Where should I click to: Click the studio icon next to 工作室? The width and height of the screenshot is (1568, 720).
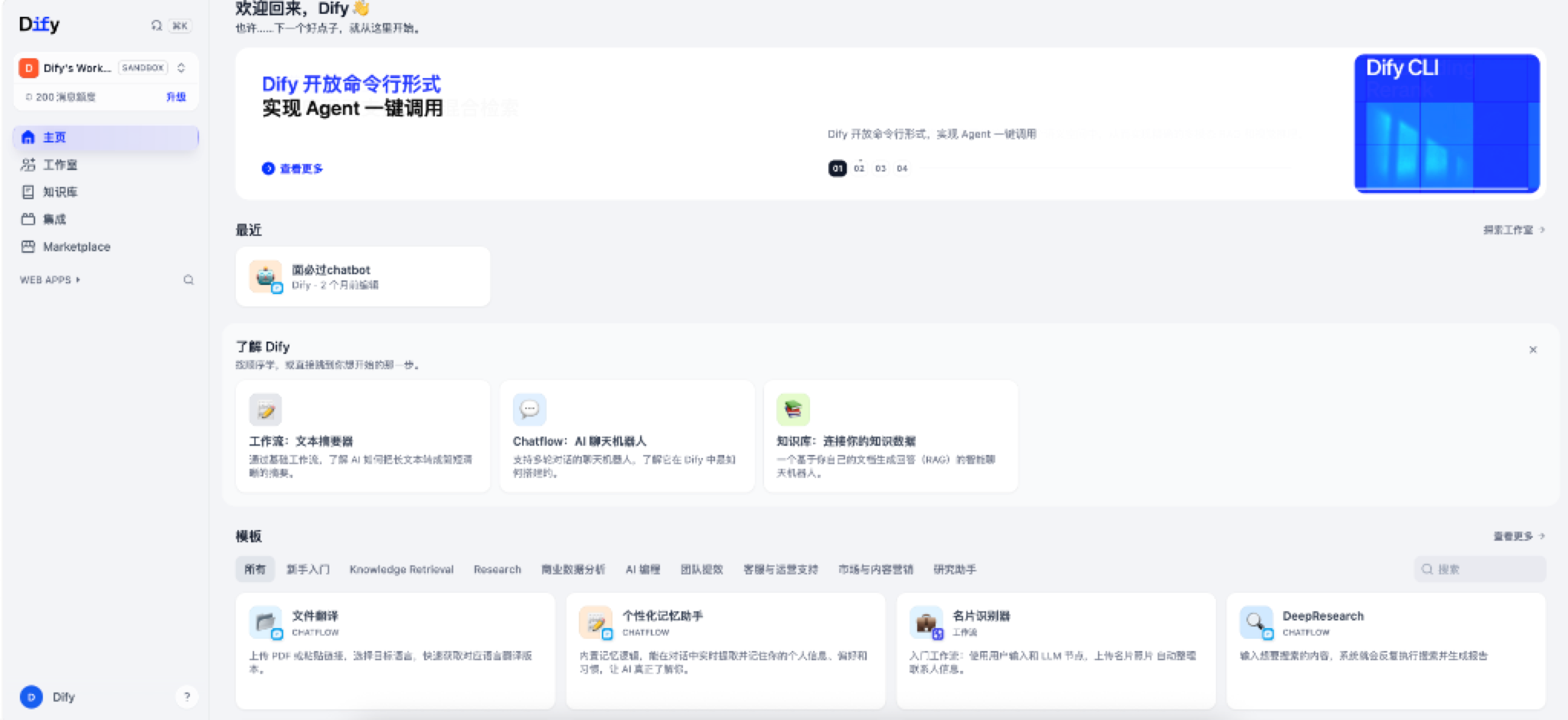point(28,165)
